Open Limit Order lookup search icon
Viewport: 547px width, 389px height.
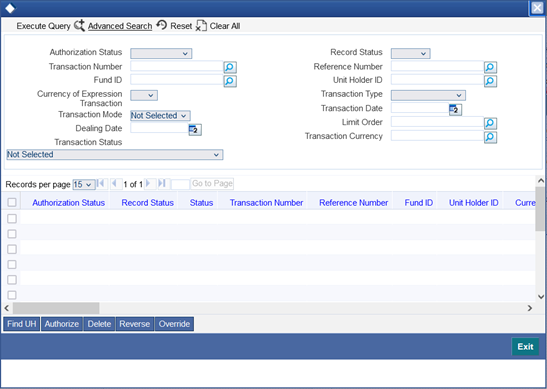click(x=490, y=123)
